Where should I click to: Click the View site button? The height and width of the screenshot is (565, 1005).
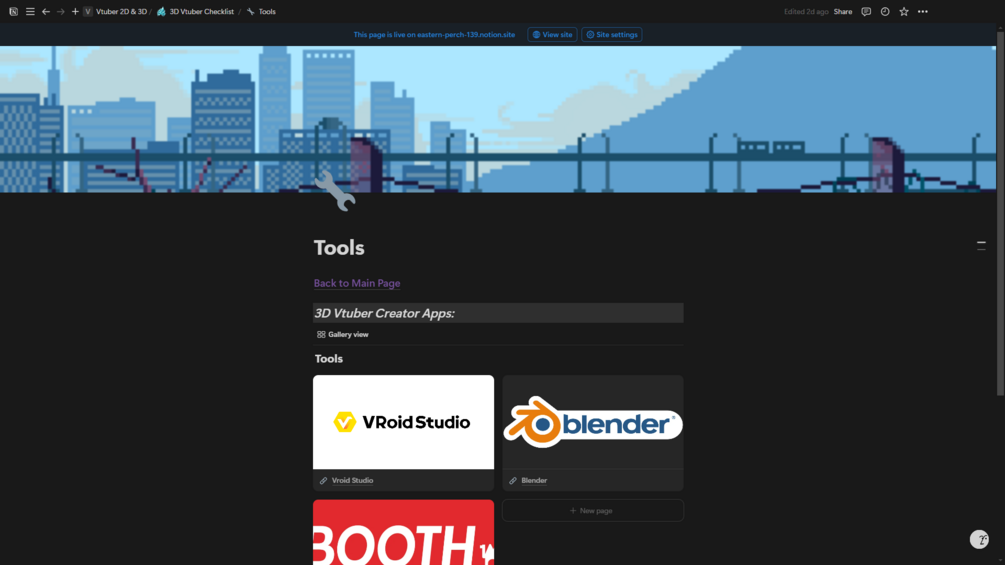coord(552,35)
